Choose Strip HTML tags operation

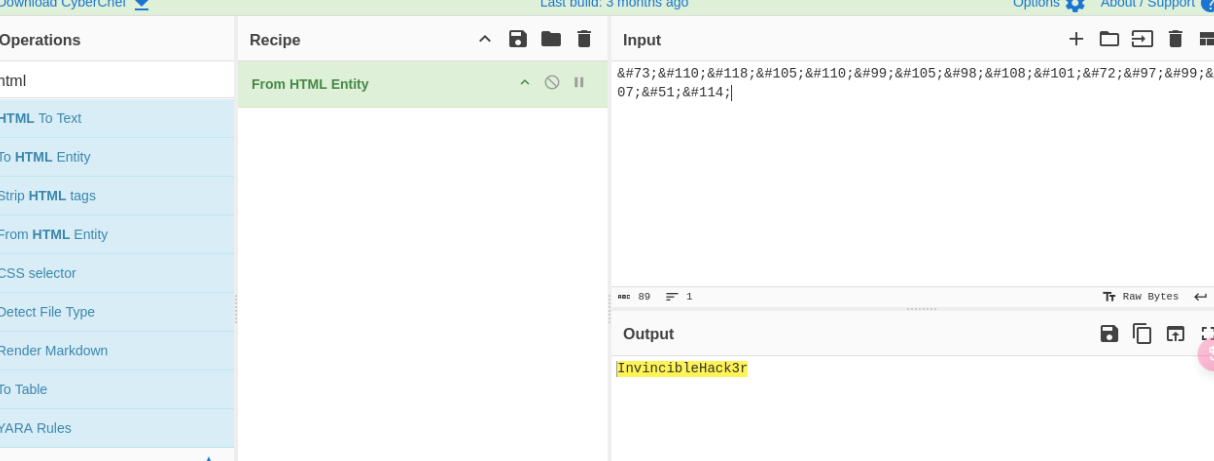(48, 196)
